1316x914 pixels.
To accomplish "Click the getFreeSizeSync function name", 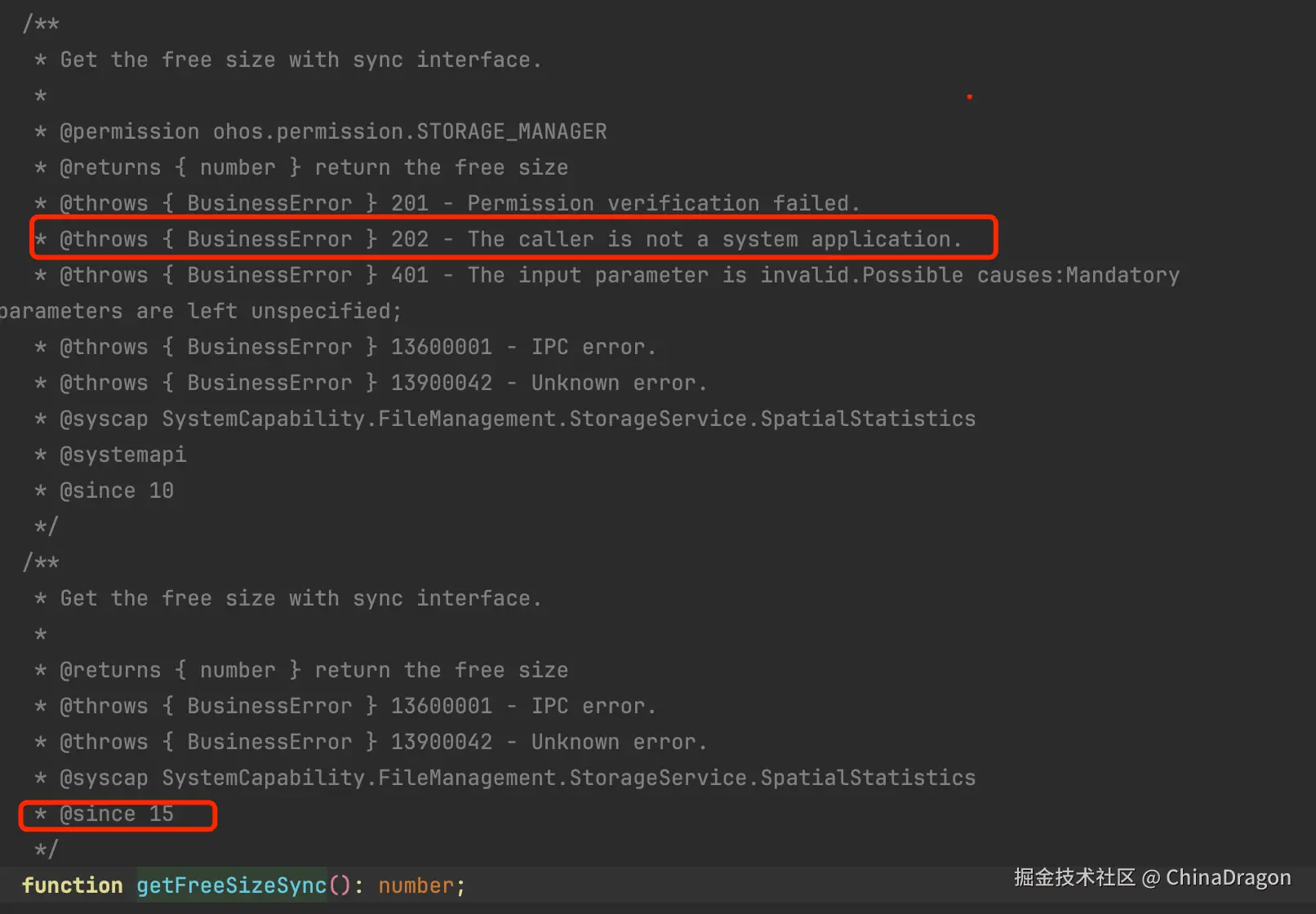I will [231, 885].
